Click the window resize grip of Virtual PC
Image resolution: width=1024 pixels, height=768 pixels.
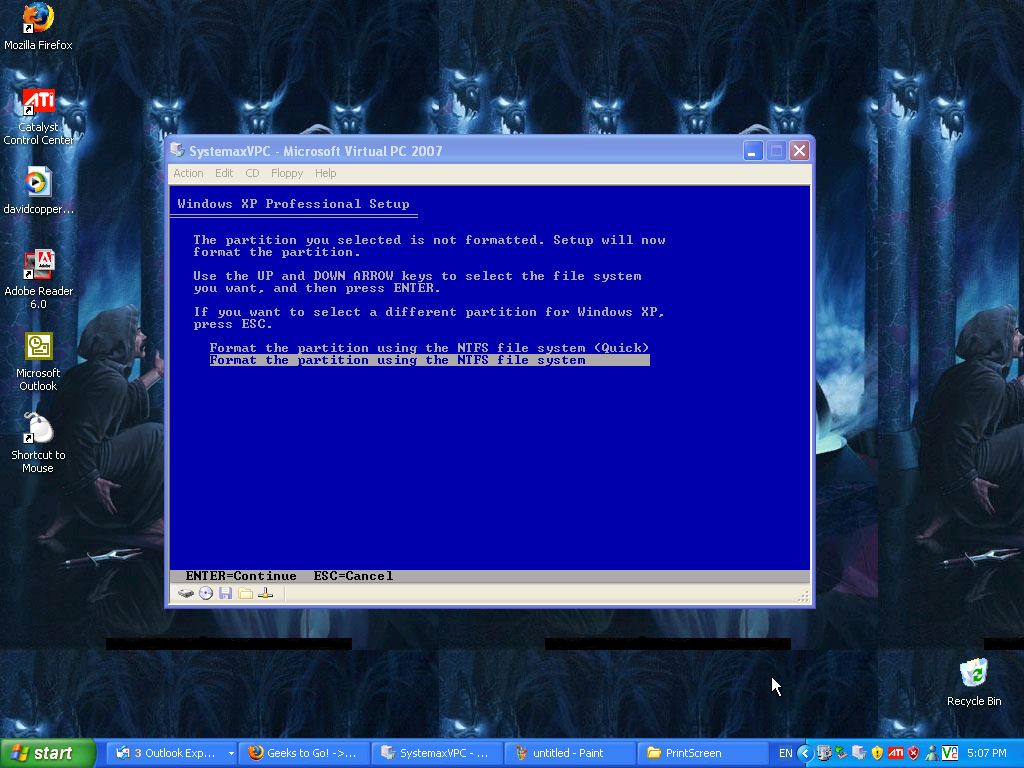803,596
